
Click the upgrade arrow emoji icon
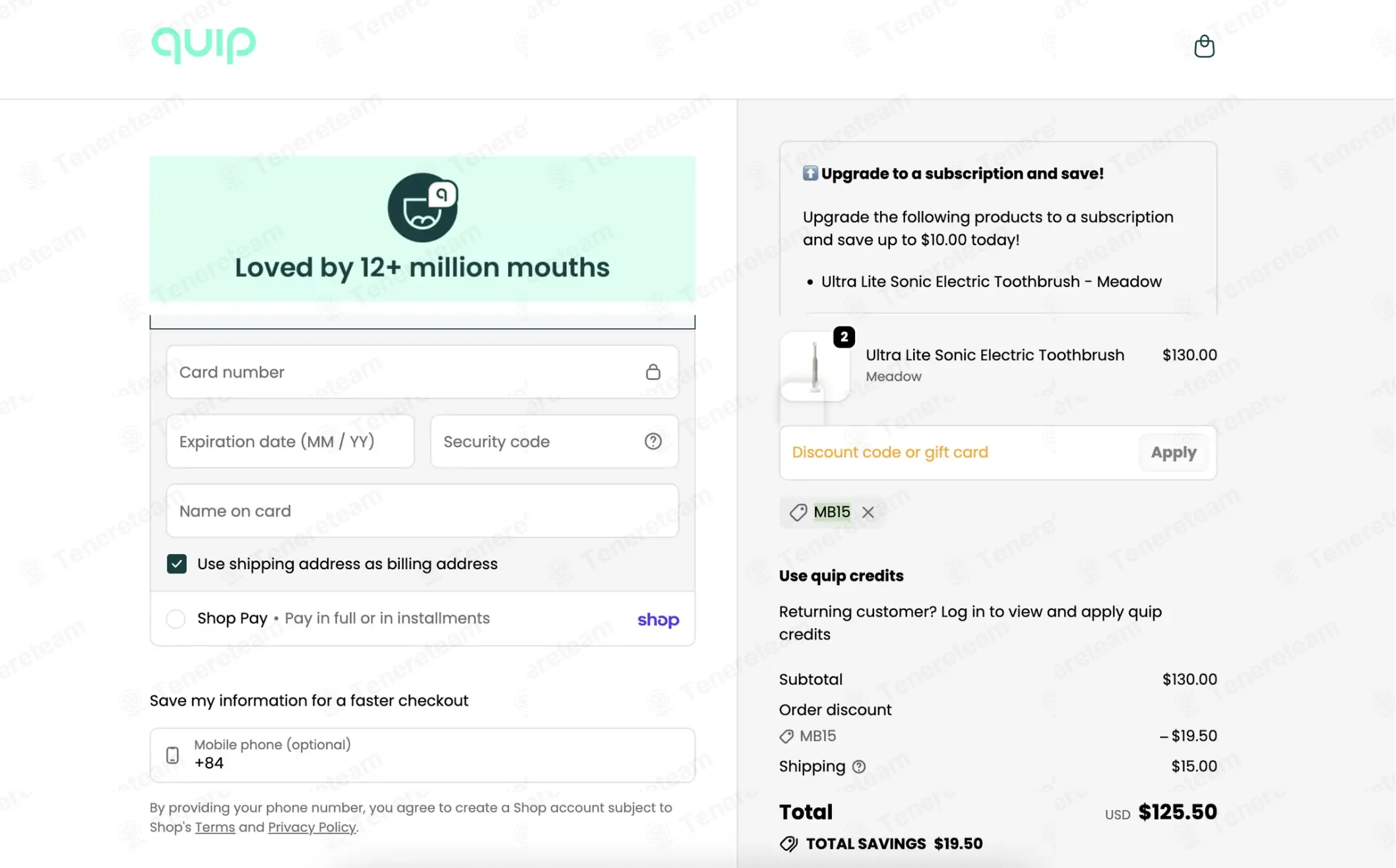pyautogui.click(x=810, y=173)
